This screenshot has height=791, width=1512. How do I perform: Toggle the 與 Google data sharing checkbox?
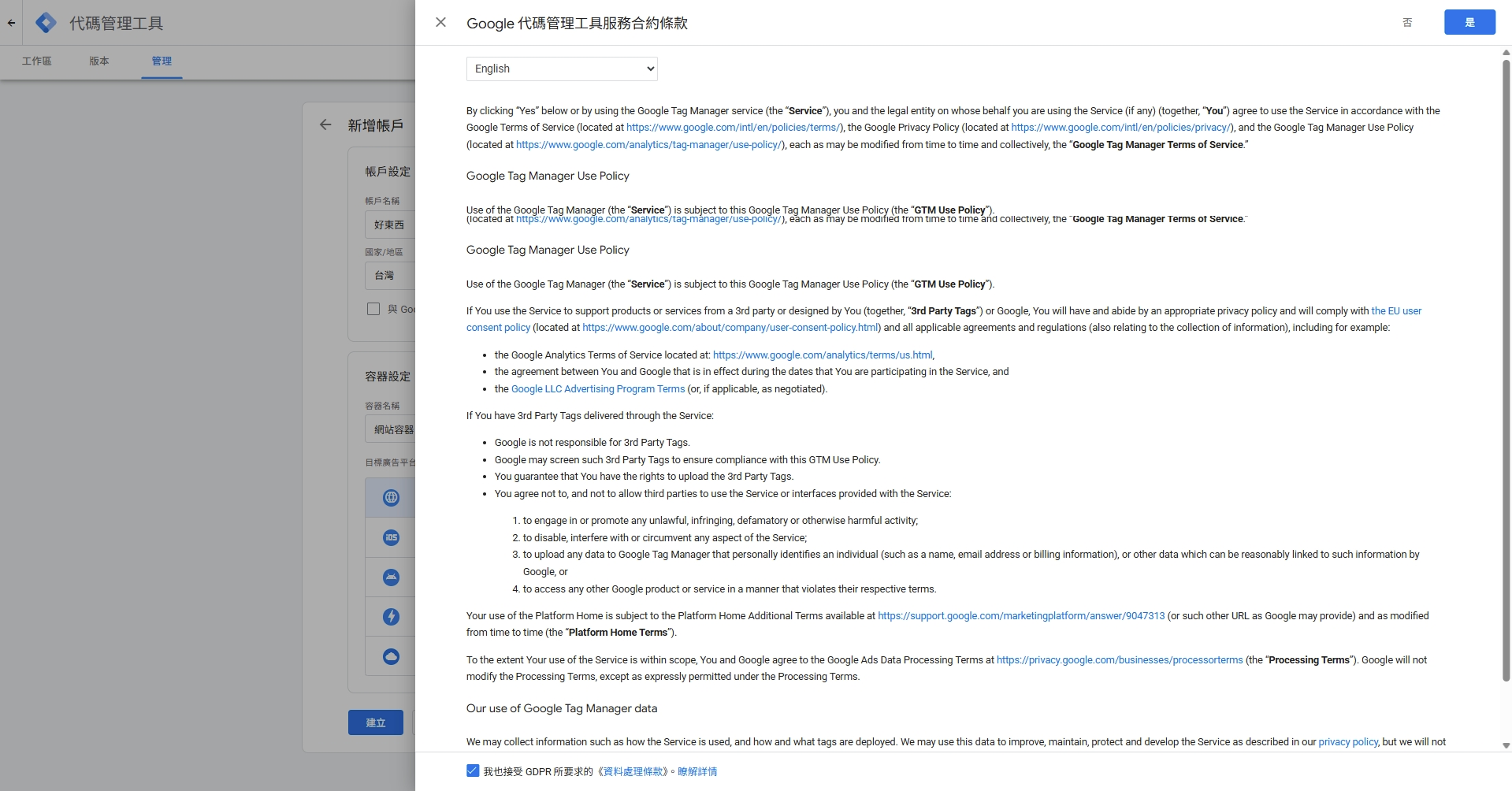373,309
